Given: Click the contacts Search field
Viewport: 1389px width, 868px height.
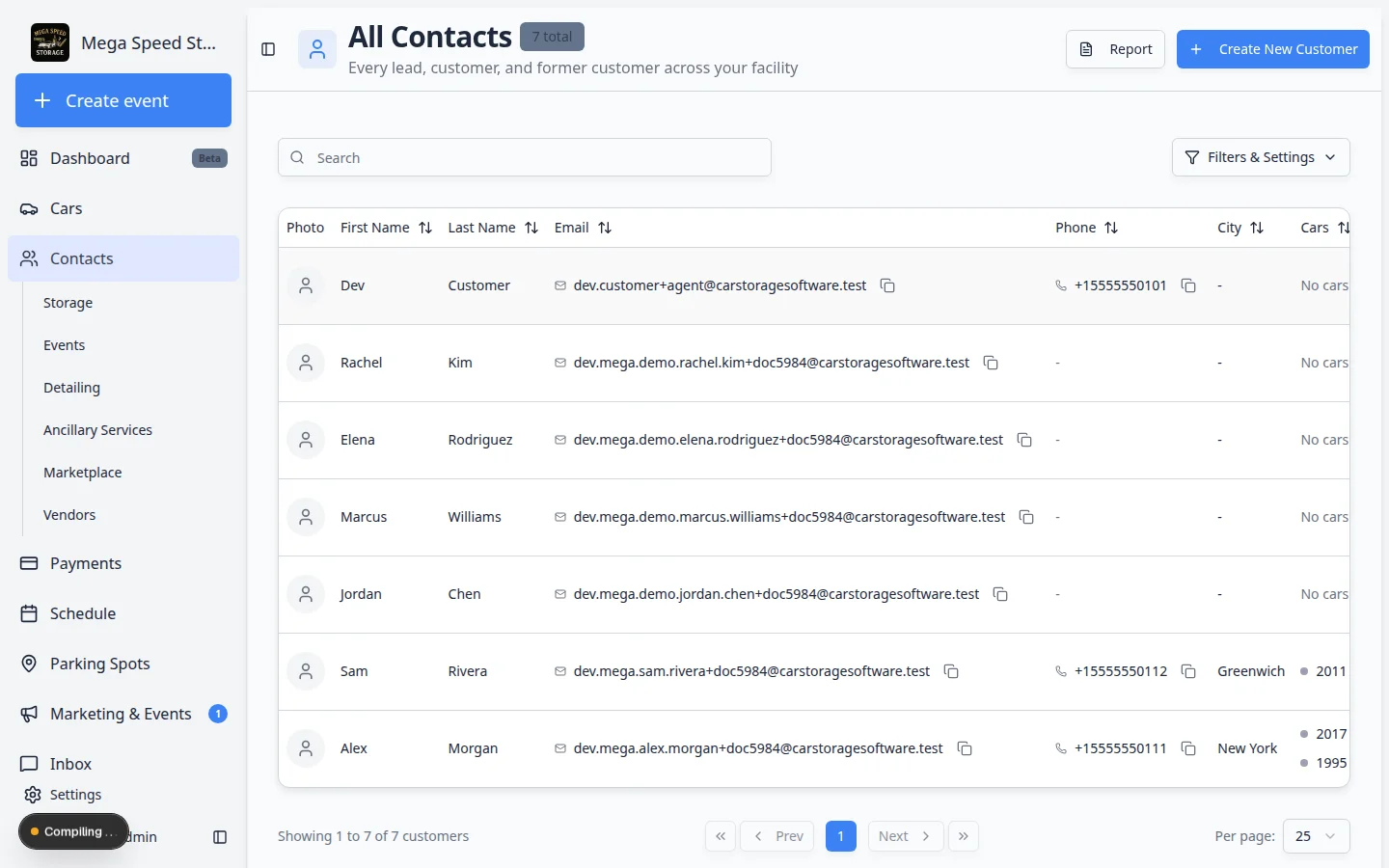Looking at the screenshot, I should 525,157.
